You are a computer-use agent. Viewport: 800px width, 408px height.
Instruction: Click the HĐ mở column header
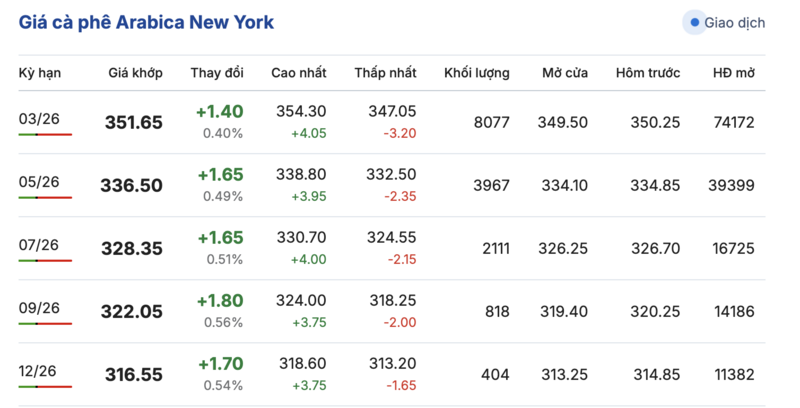(733, 73)
